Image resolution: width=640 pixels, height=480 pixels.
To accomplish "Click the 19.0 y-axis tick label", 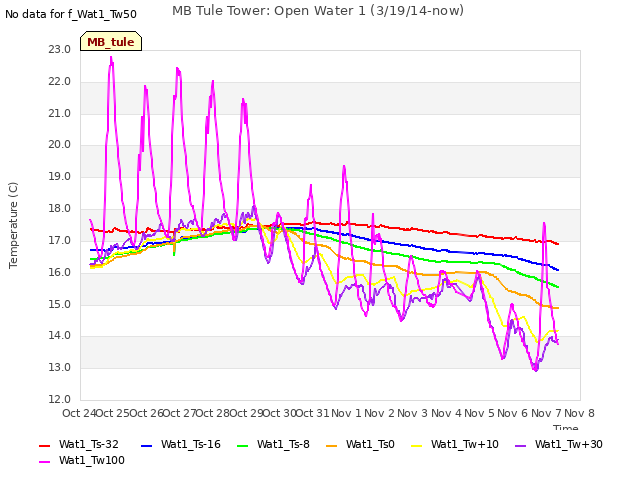I will click(x=60, y=176).
